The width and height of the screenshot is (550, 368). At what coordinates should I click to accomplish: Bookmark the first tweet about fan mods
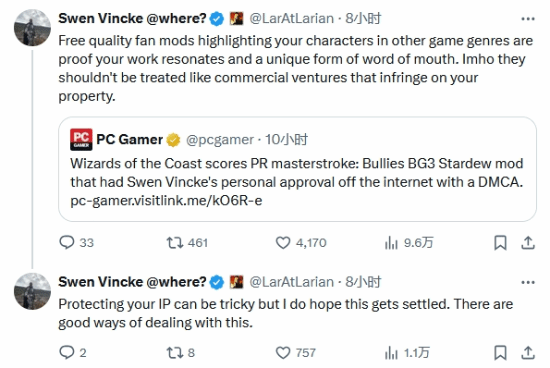pyautogui.click(x=500, y=243)
